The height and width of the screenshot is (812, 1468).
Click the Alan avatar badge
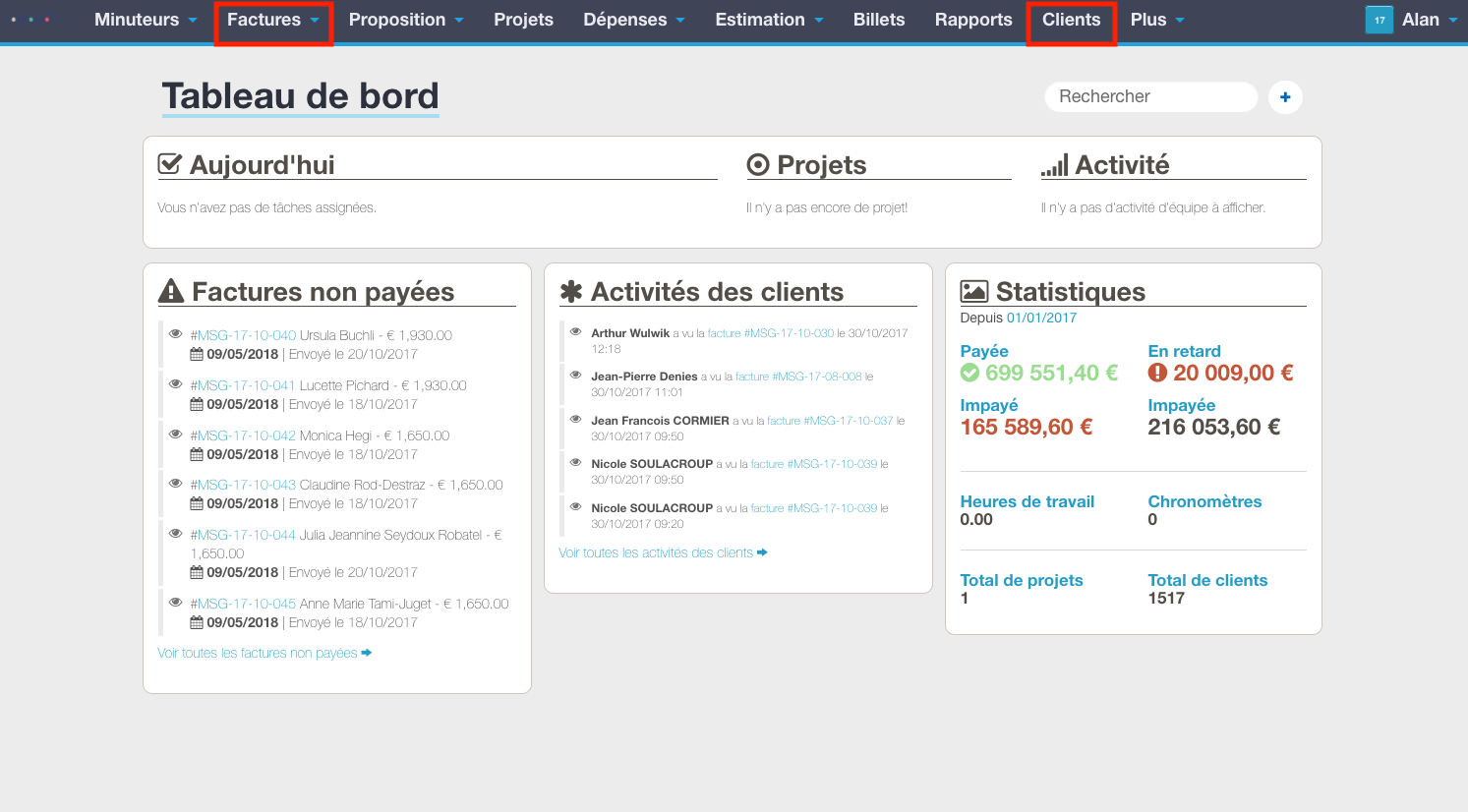[1380, 20]
